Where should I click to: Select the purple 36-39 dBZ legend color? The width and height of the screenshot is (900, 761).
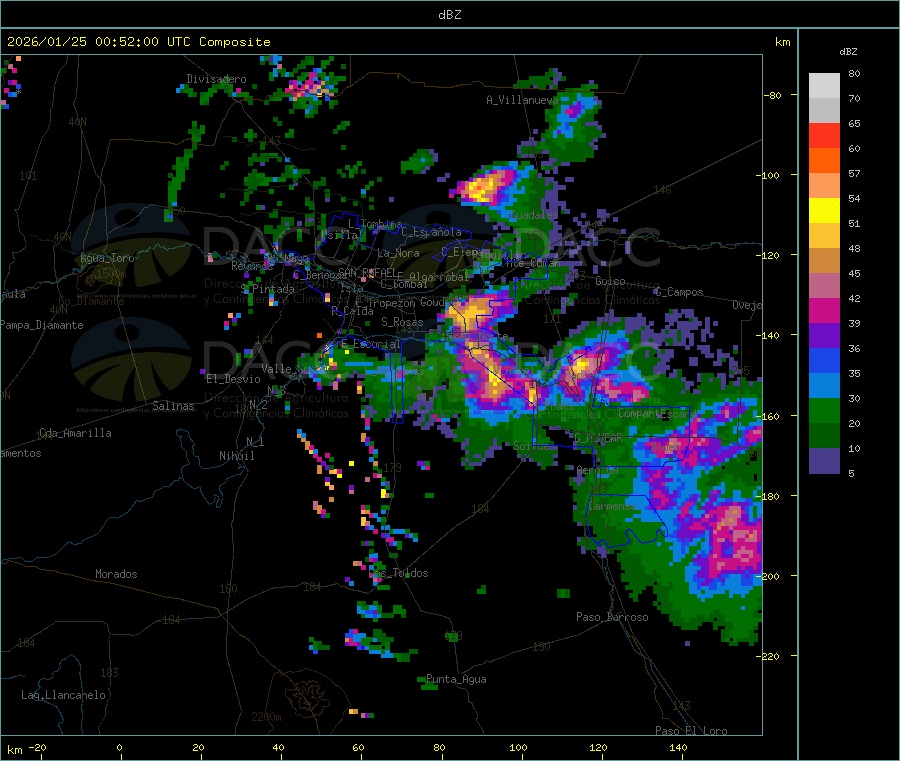tap(824, 336)
